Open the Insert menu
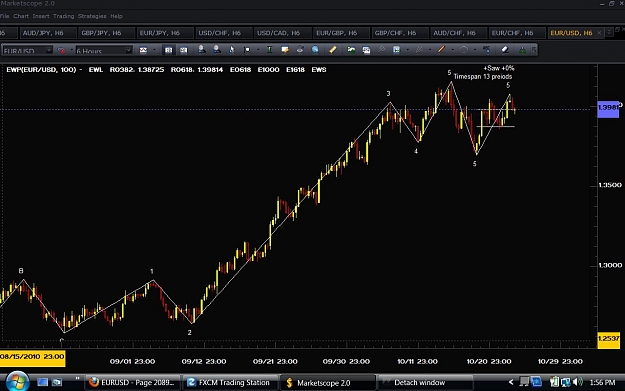 pos(41,16)
